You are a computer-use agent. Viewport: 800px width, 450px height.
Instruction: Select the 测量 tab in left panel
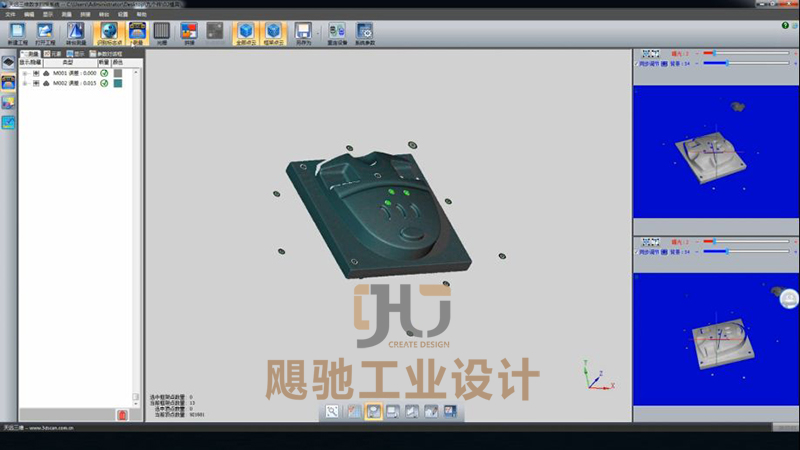point(30,54)
